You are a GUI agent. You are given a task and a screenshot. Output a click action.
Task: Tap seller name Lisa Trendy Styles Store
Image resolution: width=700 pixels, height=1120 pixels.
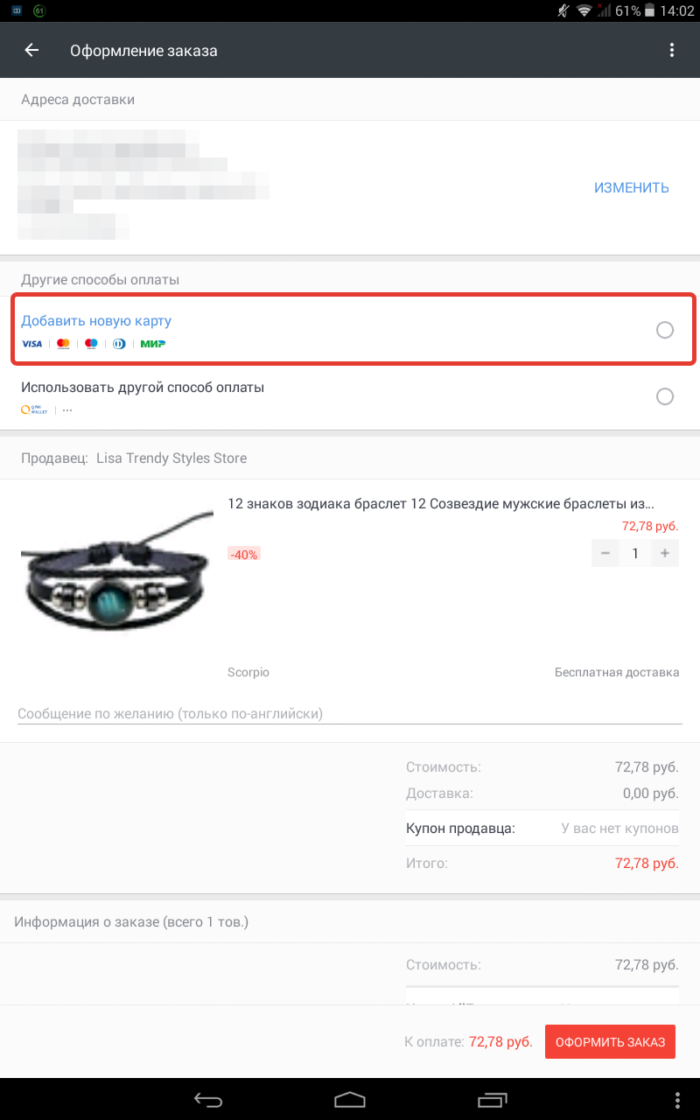(171, 458)
